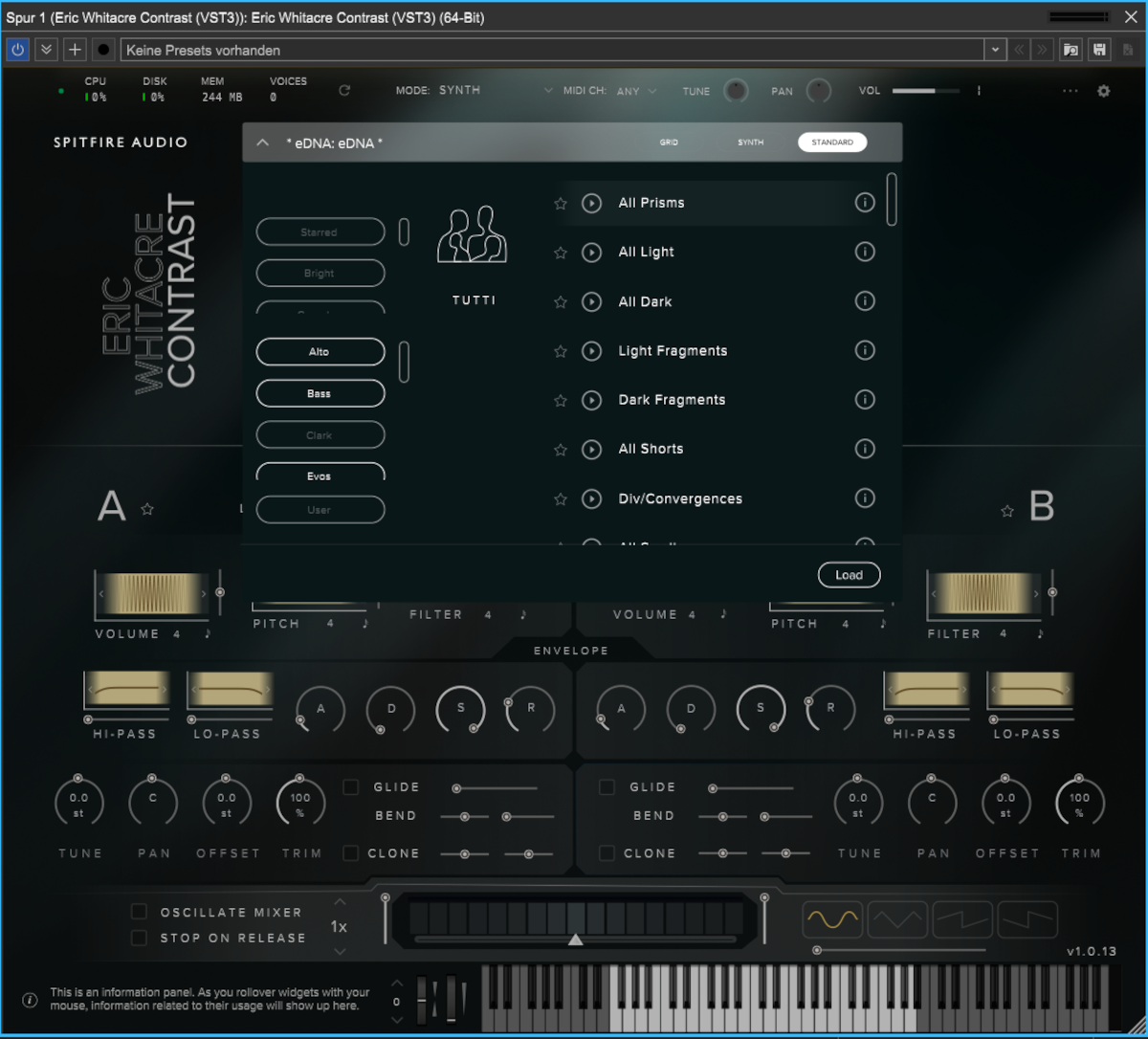
Task: Select the triangle wave oscillator shape
Action: click(x=897, y=920)
